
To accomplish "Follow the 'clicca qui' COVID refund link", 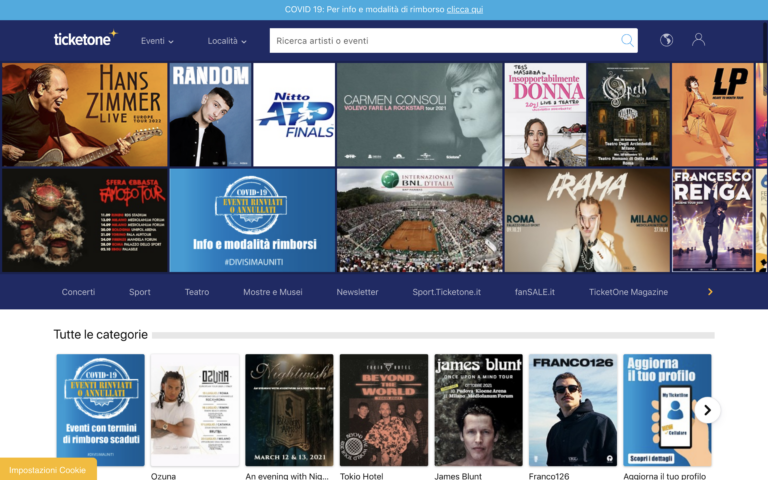I will coord(464,9).
